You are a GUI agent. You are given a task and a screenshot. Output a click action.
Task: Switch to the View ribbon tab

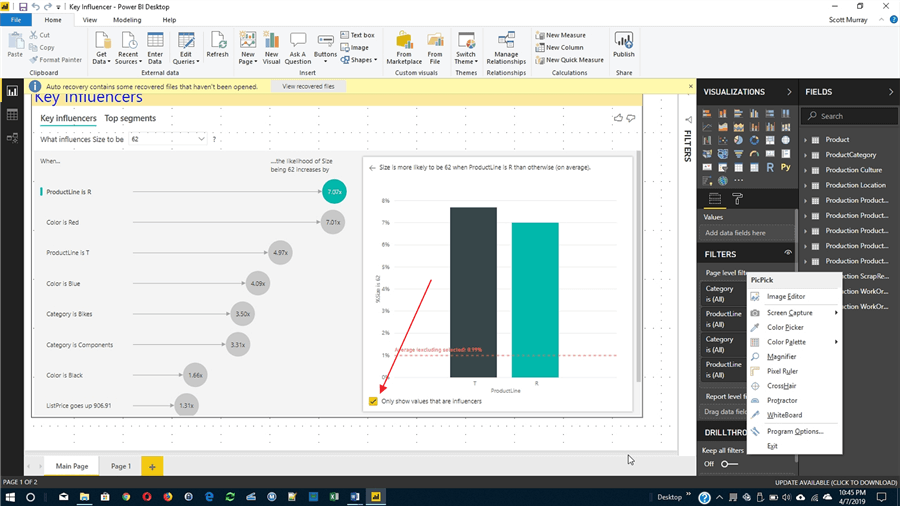pyautogui.click(x=90, y=20)
